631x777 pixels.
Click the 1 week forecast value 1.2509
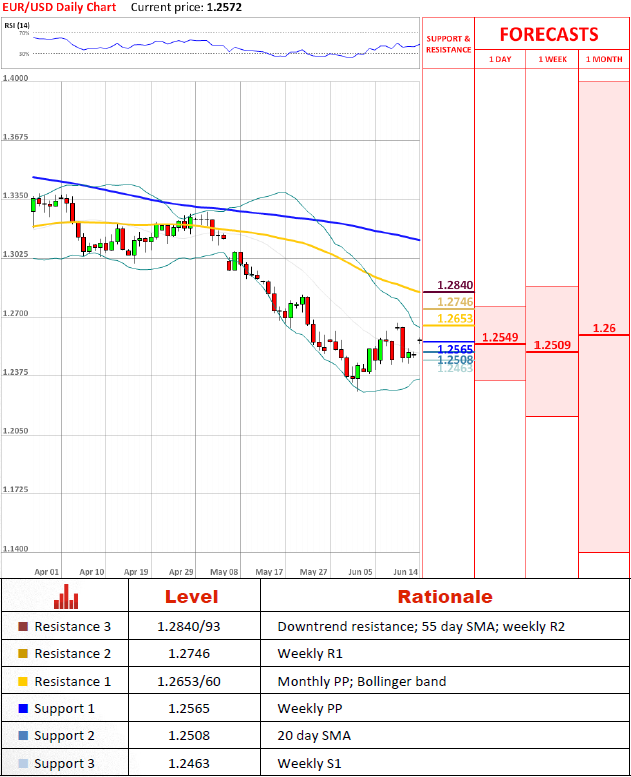552,345
